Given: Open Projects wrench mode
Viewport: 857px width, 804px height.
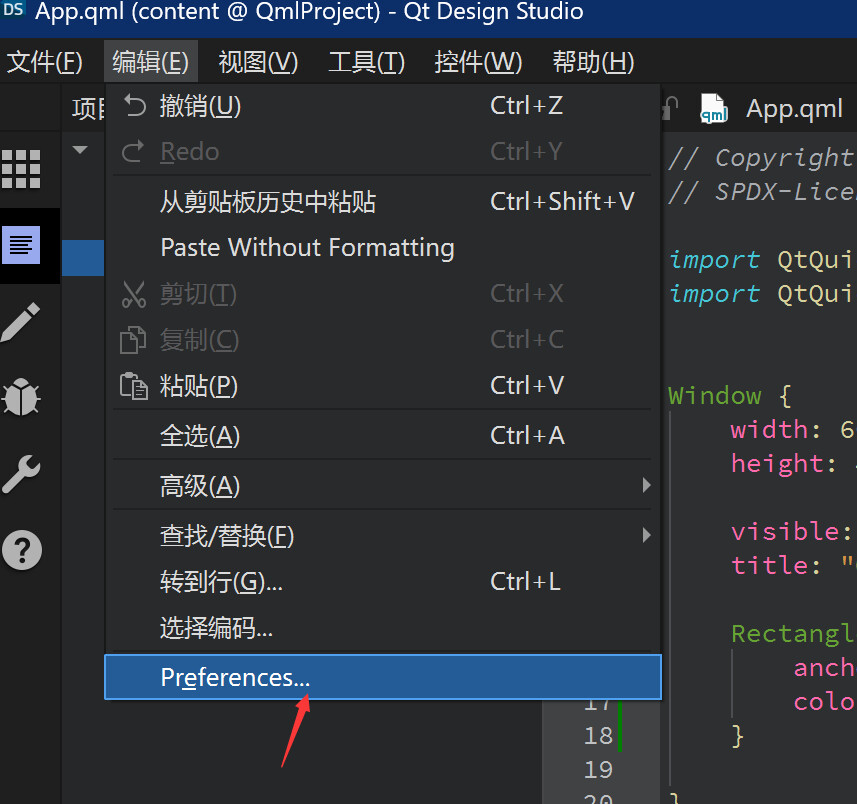Looking at the screenshot, I should [21, 474].
